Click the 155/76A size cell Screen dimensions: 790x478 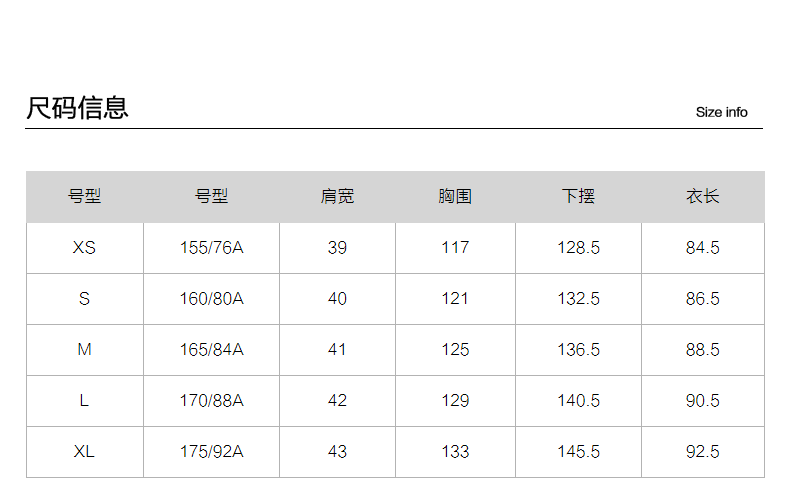tap(211, 248)
